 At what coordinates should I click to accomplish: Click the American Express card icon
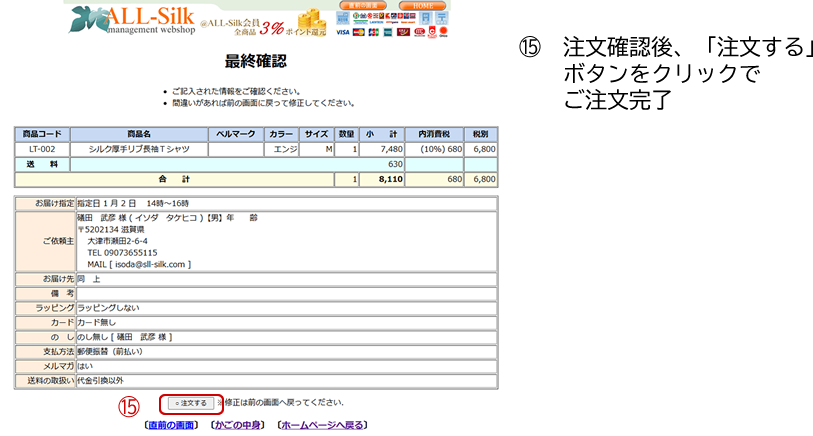coord(388,32)
